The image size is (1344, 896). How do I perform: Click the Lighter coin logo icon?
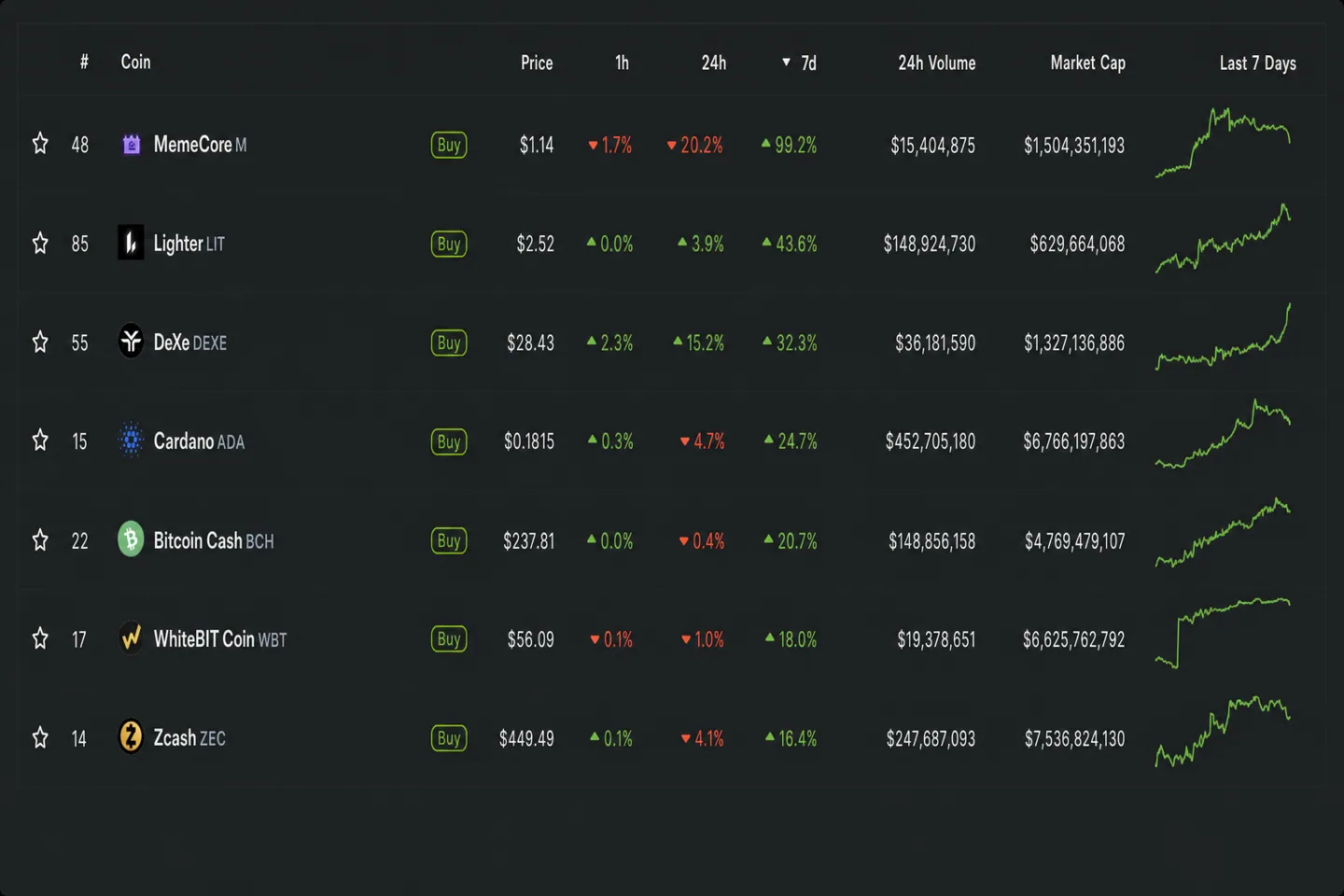131,243
